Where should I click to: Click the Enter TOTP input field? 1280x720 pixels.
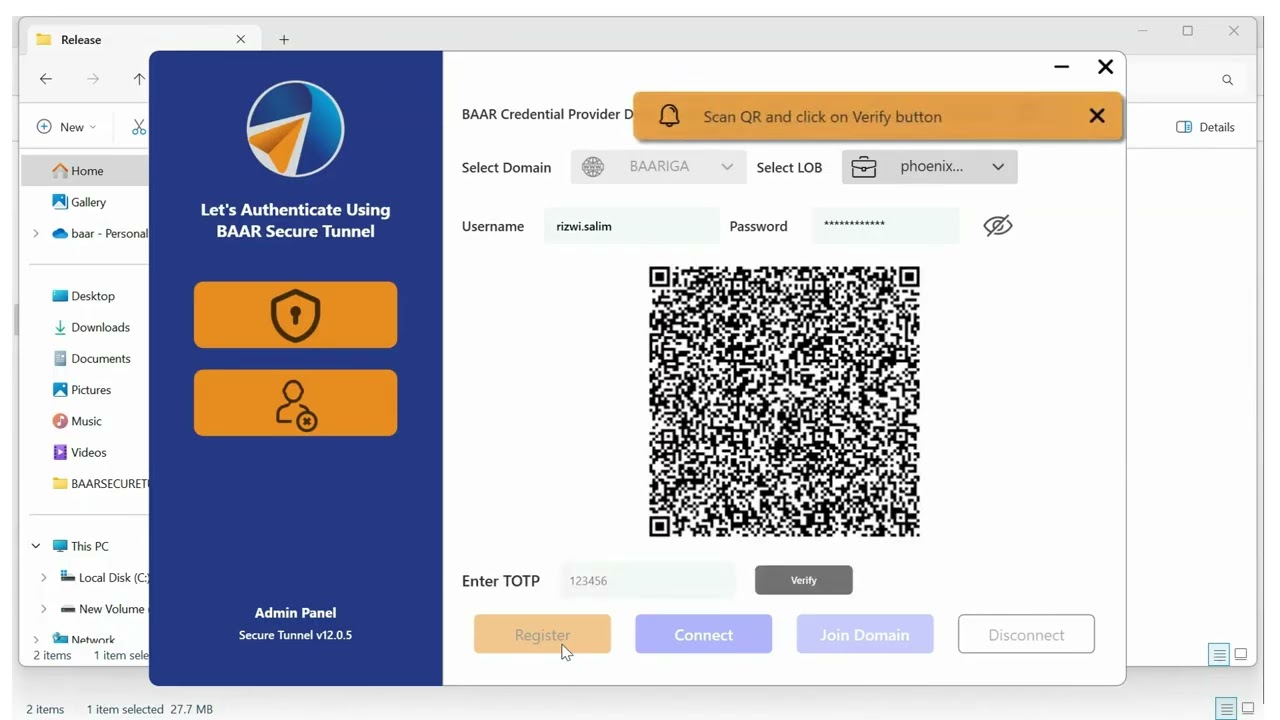648,580
